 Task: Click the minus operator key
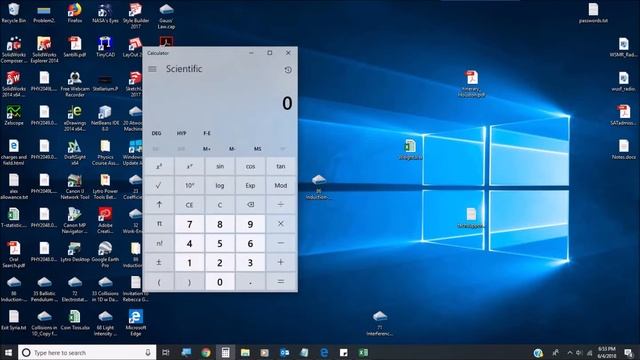click(281, 243)
